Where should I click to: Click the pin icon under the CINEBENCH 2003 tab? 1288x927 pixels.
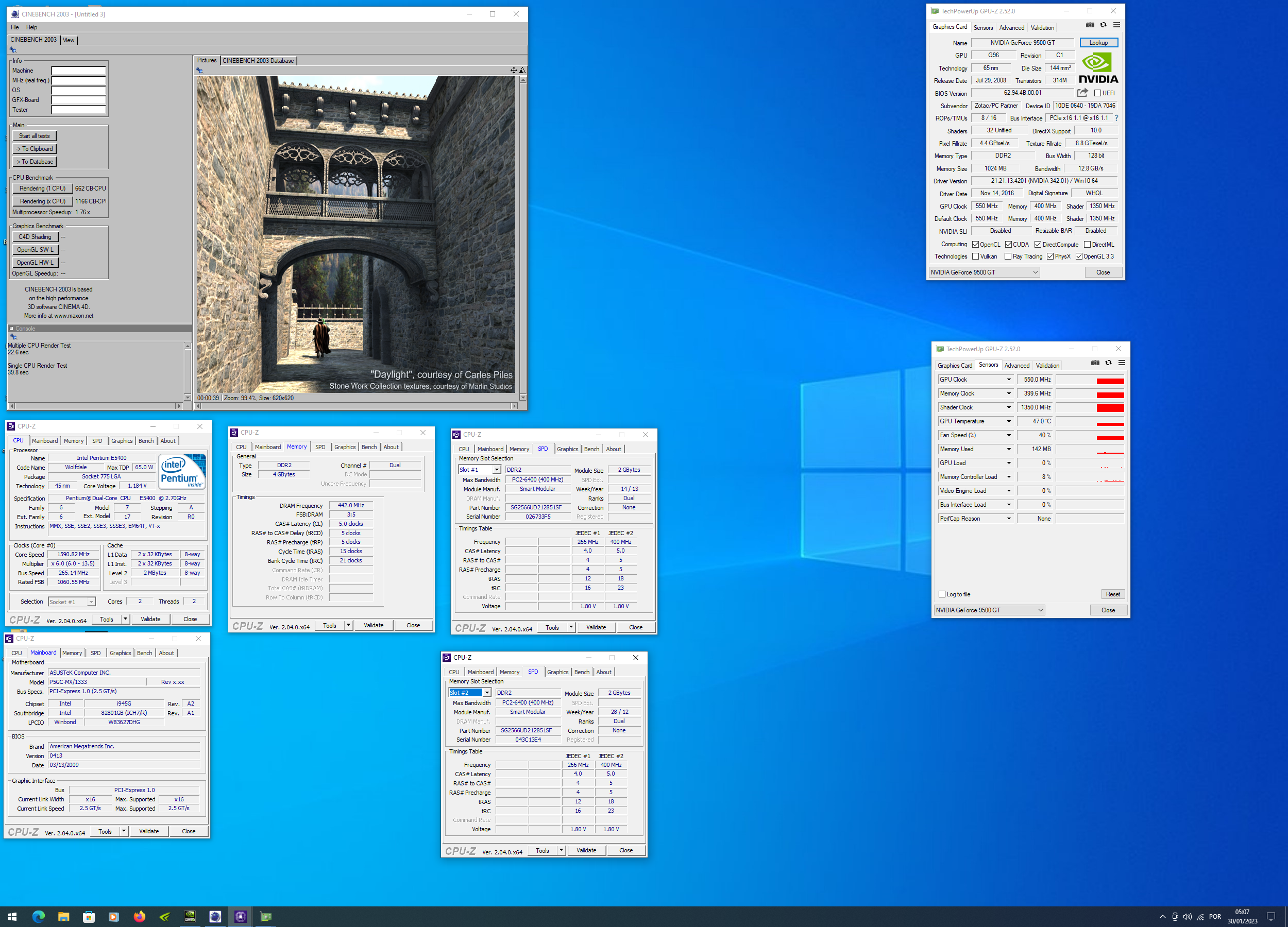pos(13,50)
